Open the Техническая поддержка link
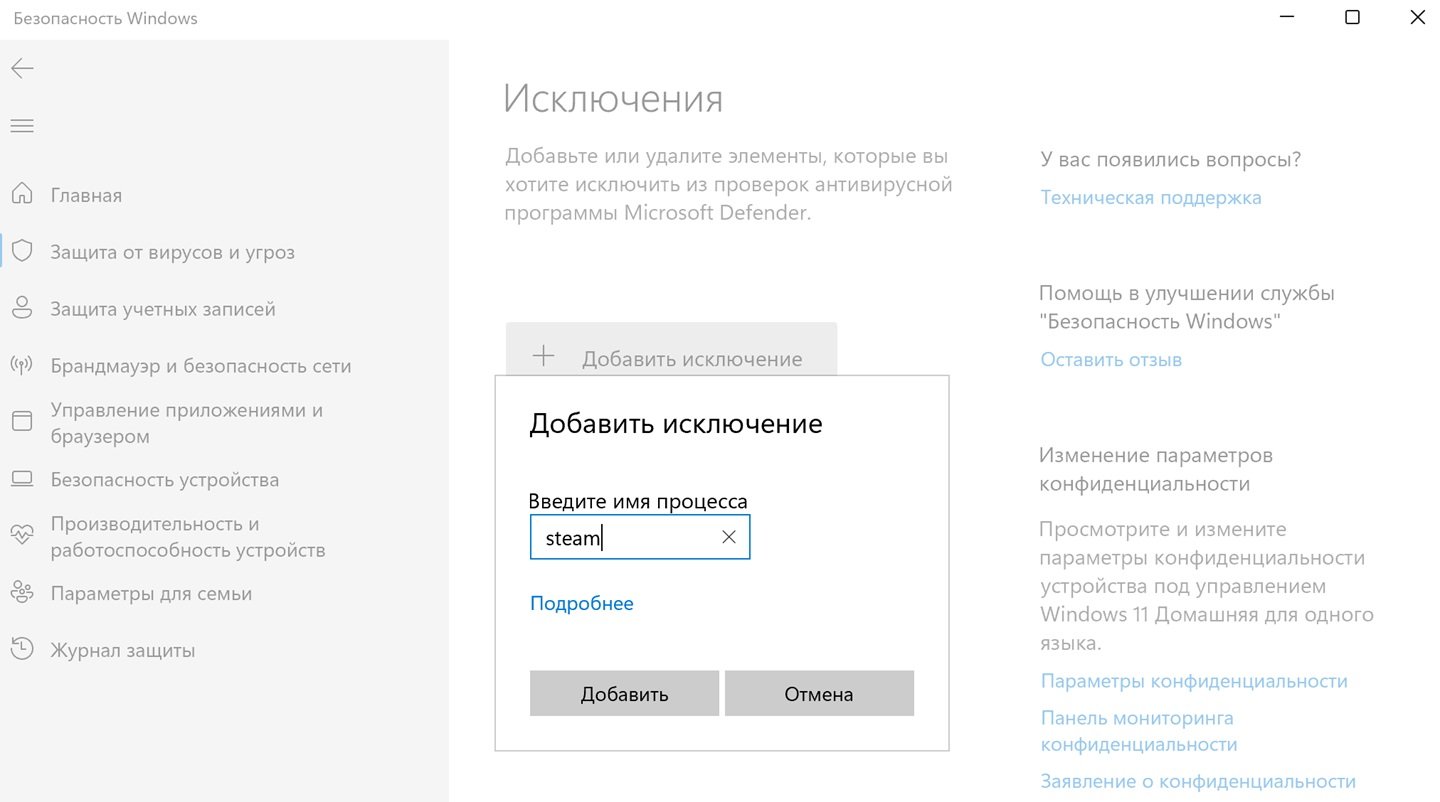This screenshot has height=802, width=1440. (1151, 197)
